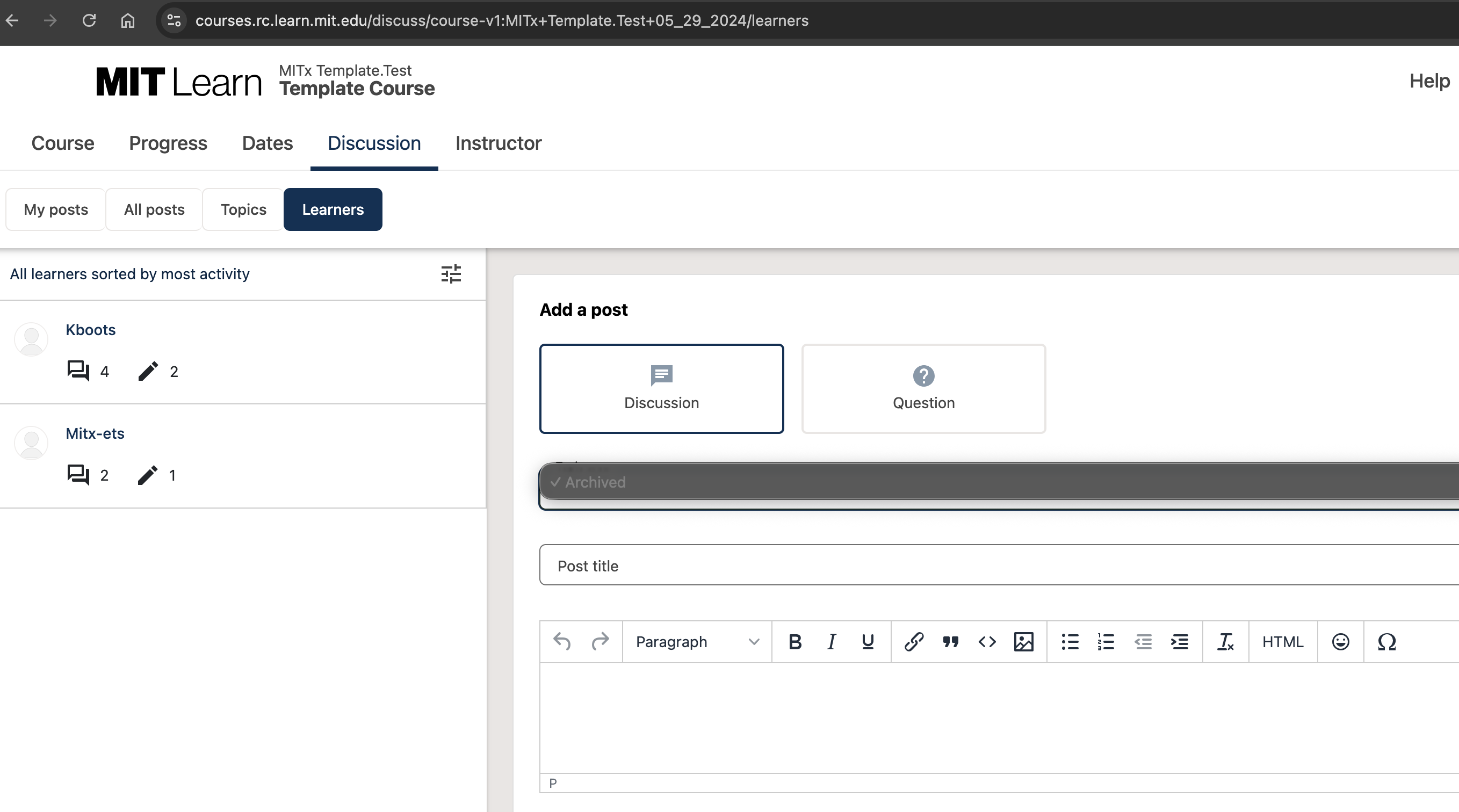1459x812 pixels.
Task: Insert special character omega icon
Action: click(x=1386, y=642)
